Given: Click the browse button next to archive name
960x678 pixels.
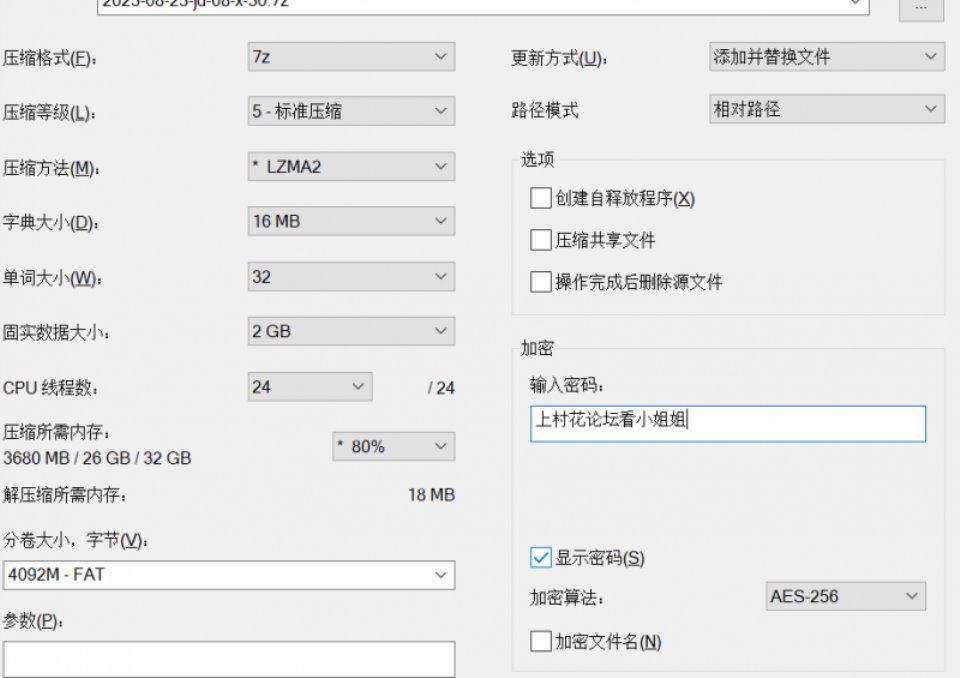Looking at the screenshot, I should 921,9.
